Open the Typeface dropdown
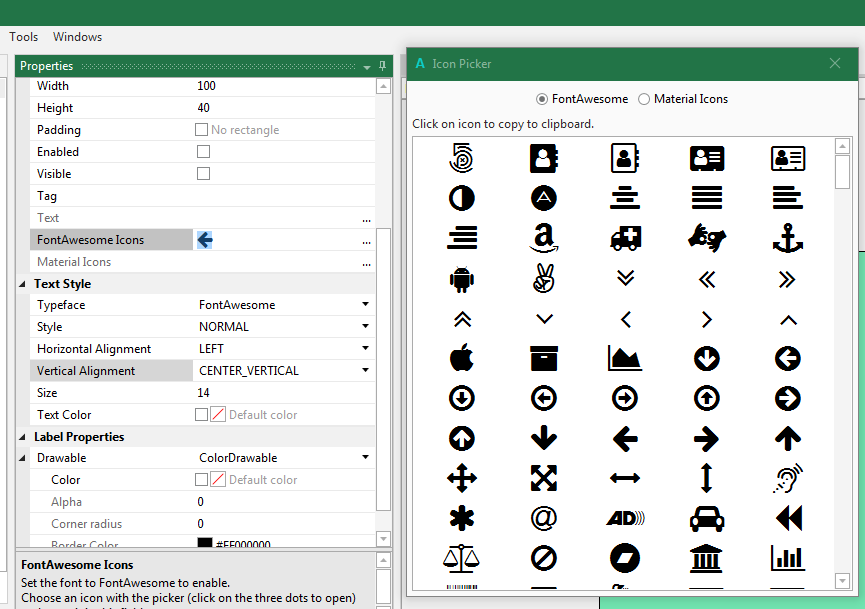865x609 pixels. pyautogui.click(x=365, y=305)
